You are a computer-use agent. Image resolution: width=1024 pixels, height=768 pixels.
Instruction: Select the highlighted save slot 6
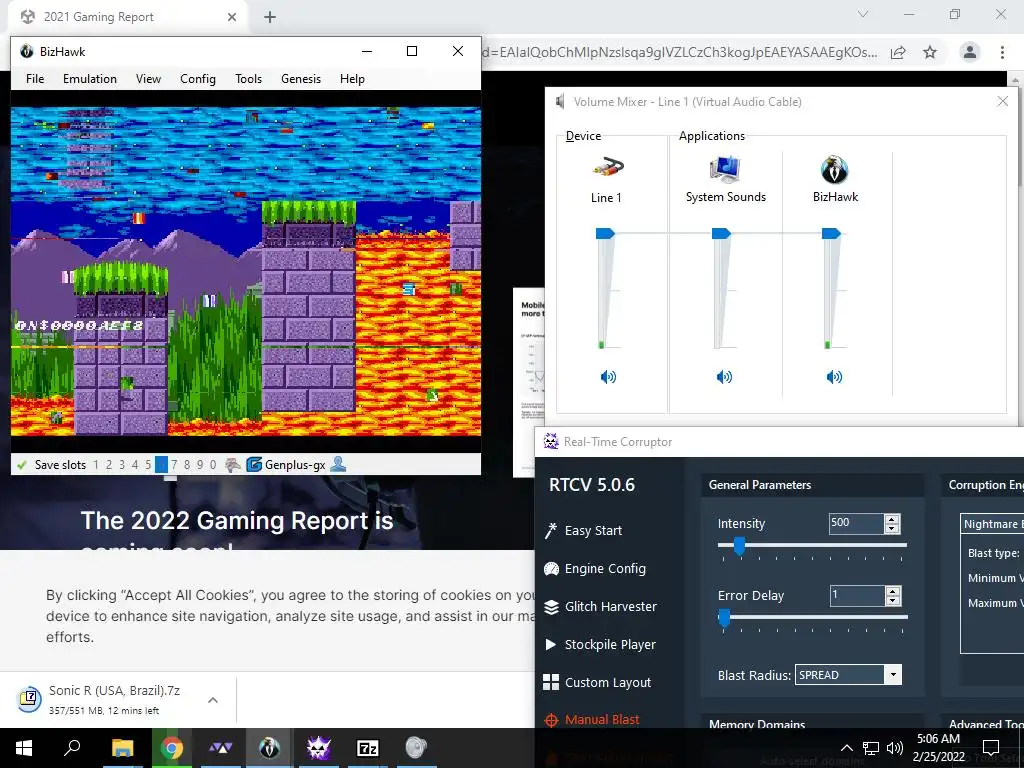pos(161,465)
